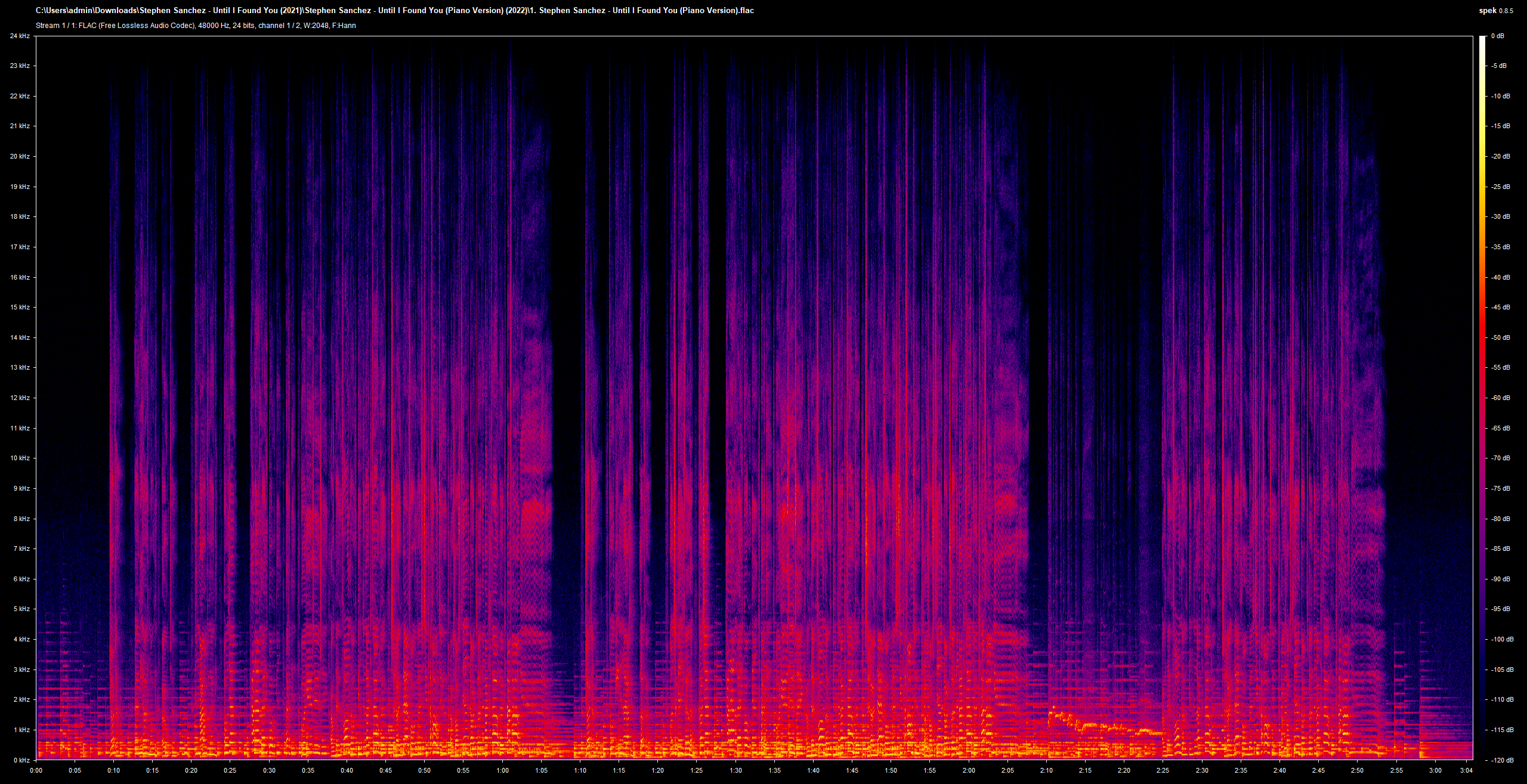Click the "0:40" time label
The width and height of the screenshot is (1527, 784).
click(347, 770)
